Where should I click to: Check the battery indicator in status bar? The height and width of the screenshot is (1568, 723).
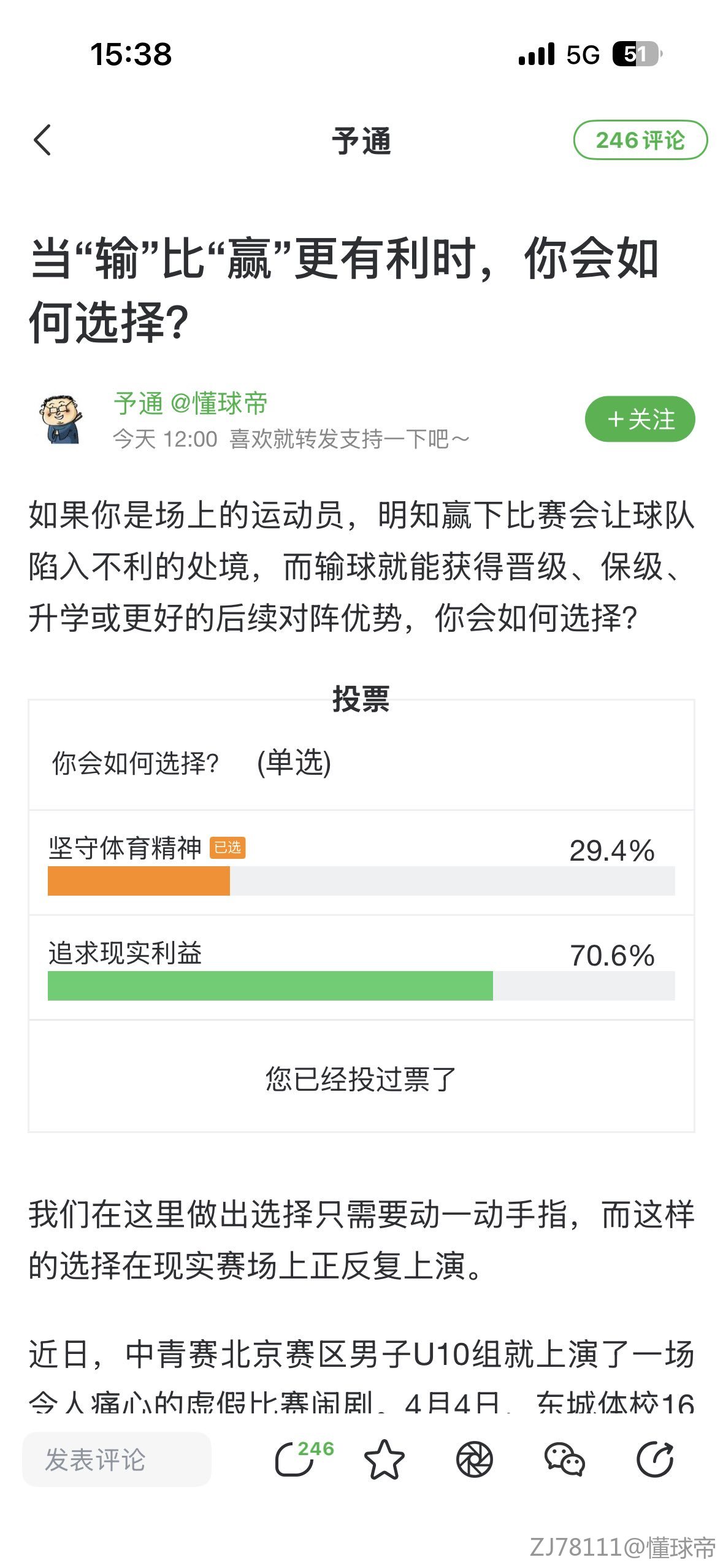click(x=637, y=54)
